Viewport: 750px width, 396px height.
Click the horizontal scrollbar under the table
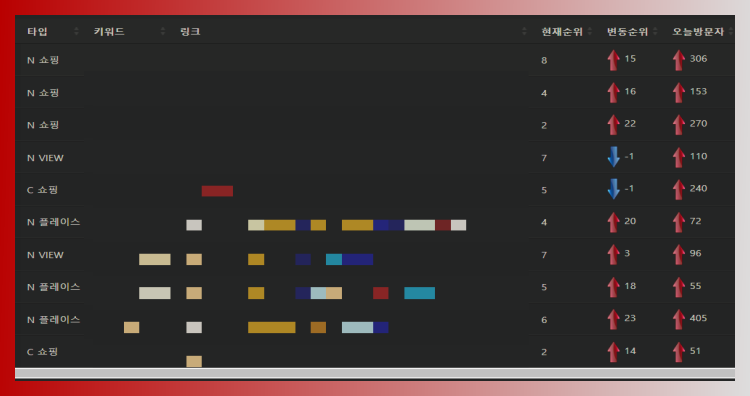(x=375, y=373)
